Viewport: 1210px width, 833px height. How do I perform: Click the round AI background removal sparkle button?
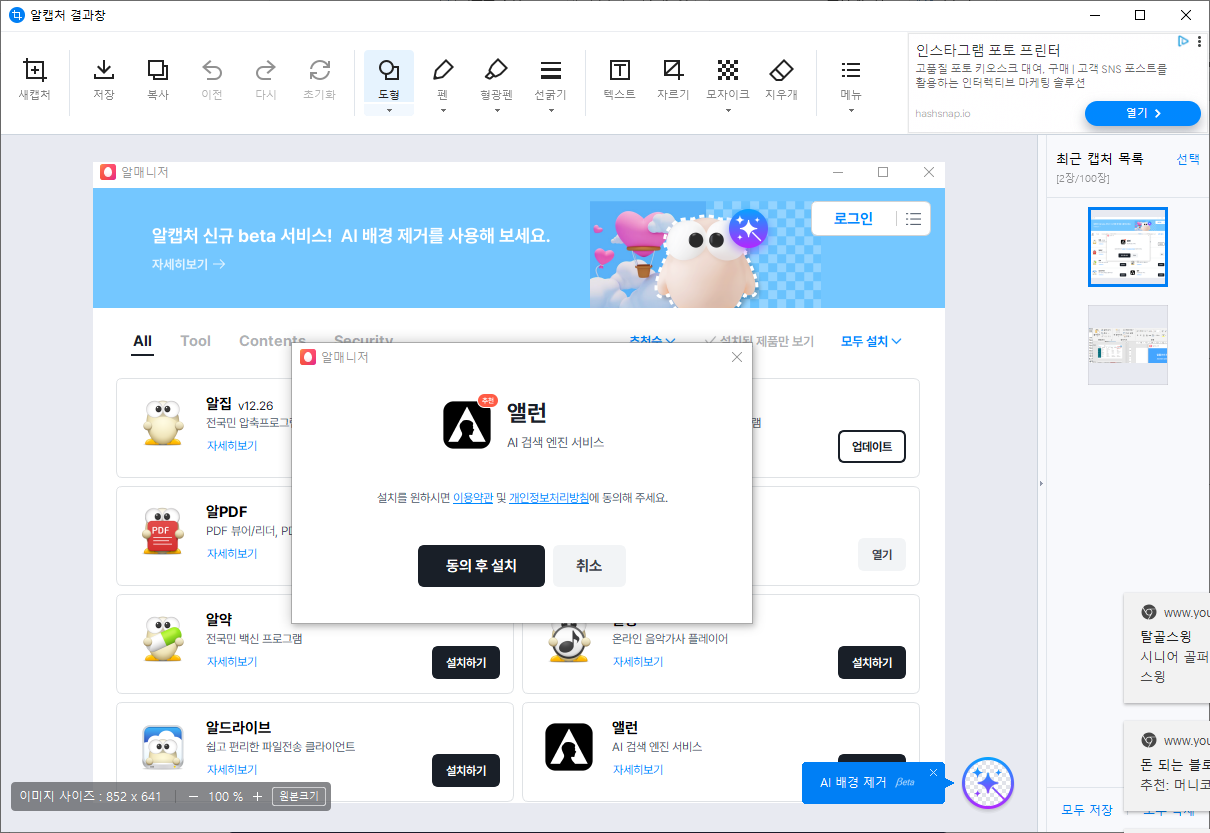tap(988, 783)
